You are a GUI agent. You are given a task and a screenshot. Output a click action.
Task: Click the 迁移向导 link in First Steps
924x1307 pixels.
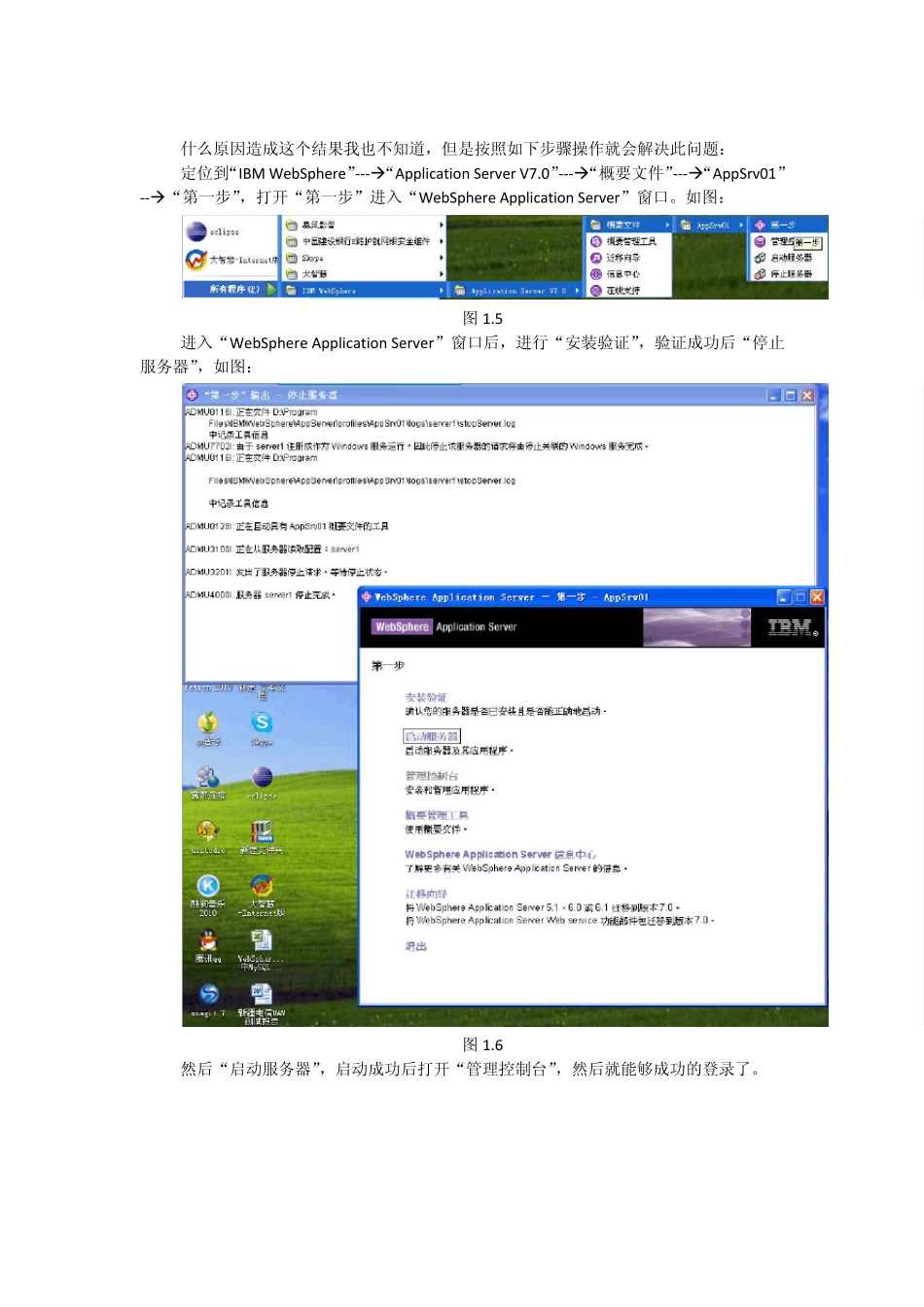426,894
